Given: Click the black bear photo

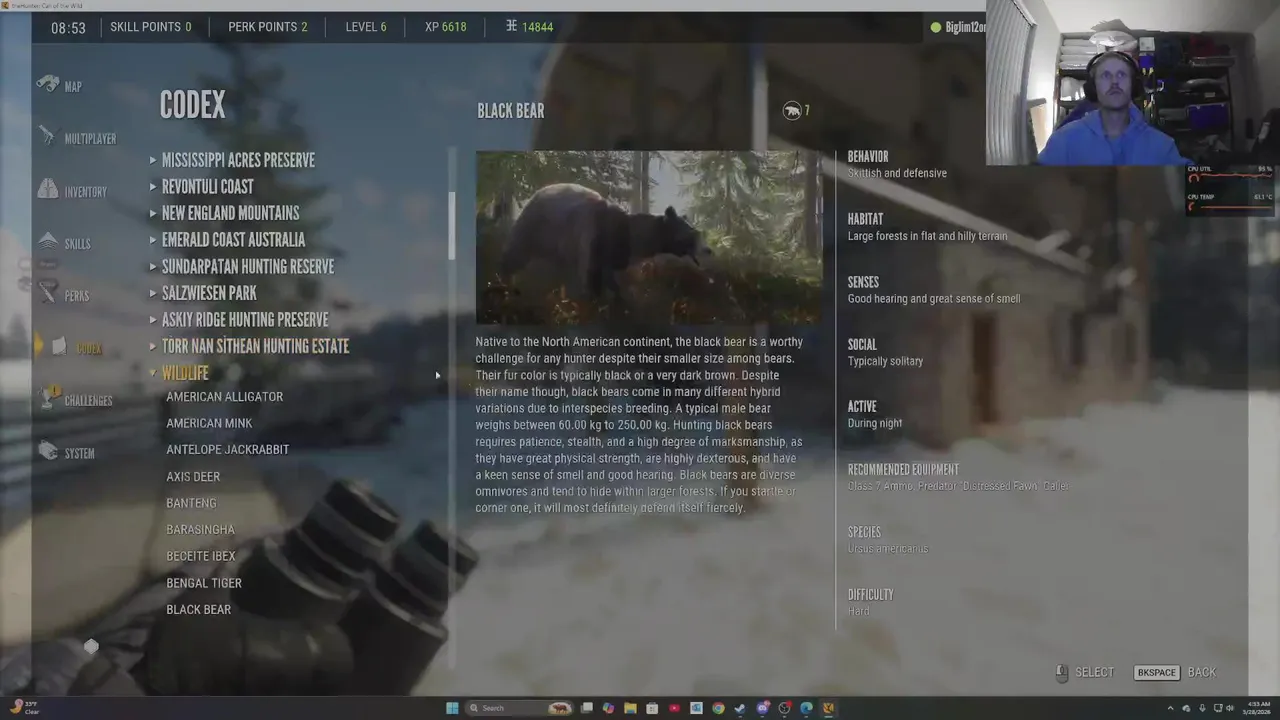Looking at the screenshot, I should coord(649,238).
